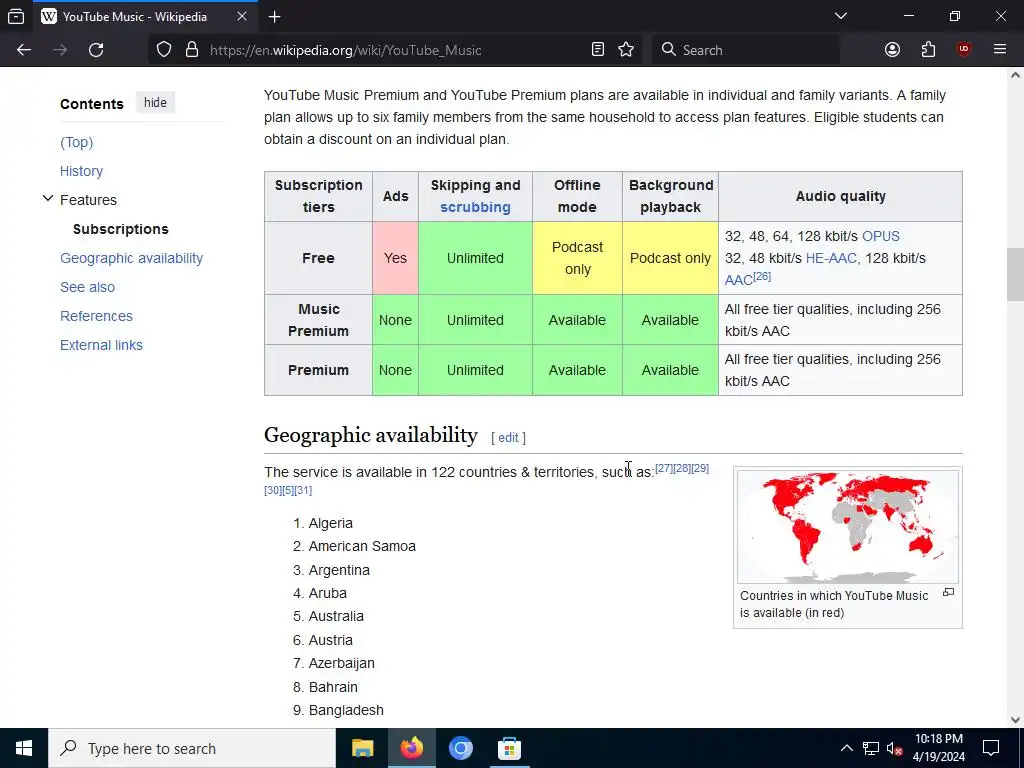The height and width of the screenshot is (768, 1024).
Task: Go back to the previous page
Action: coord(24,50)
